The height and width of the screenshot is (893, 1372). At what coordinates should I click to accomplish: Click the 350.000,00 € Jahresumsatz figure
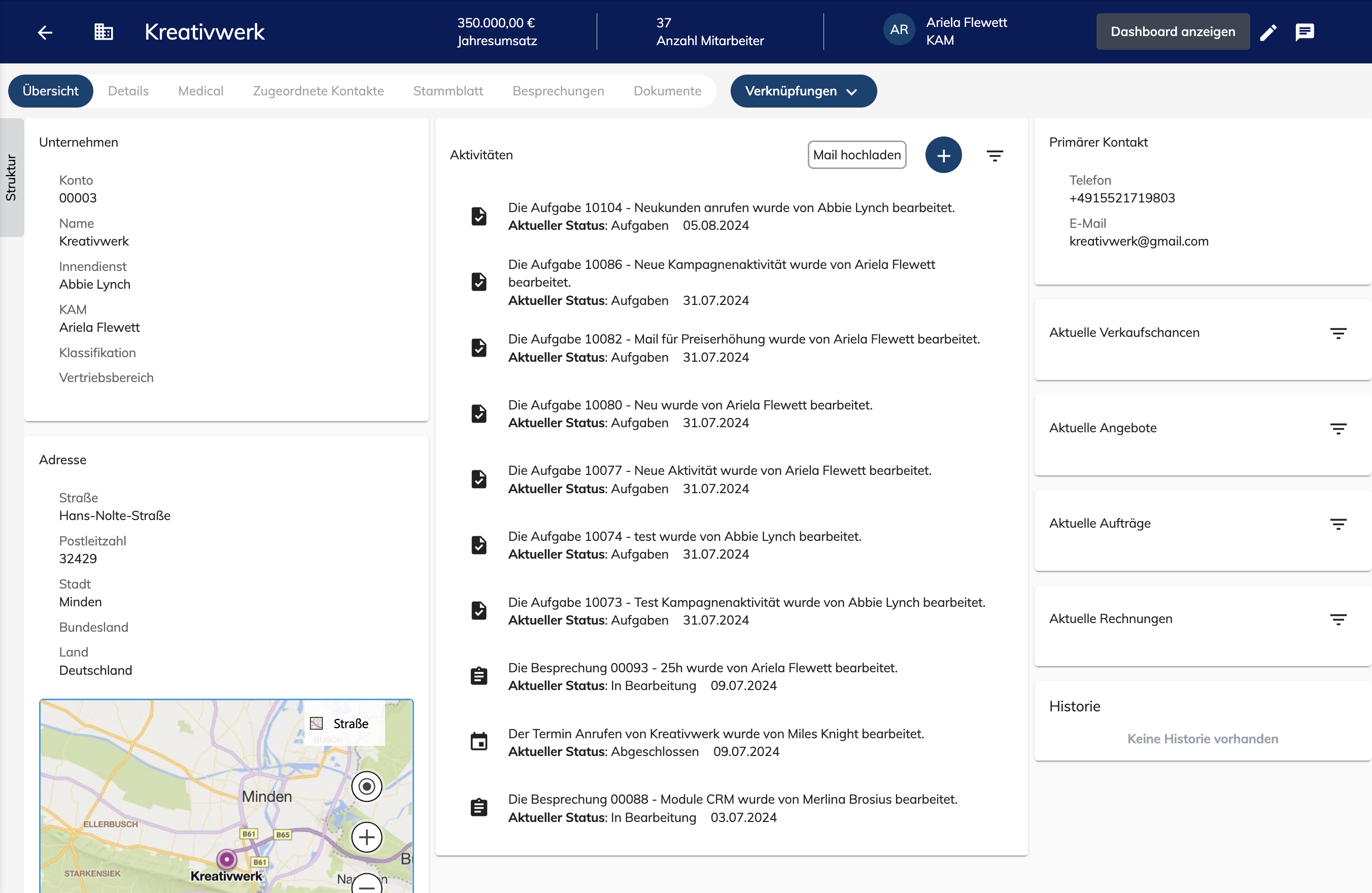click(x=497, y=31)
